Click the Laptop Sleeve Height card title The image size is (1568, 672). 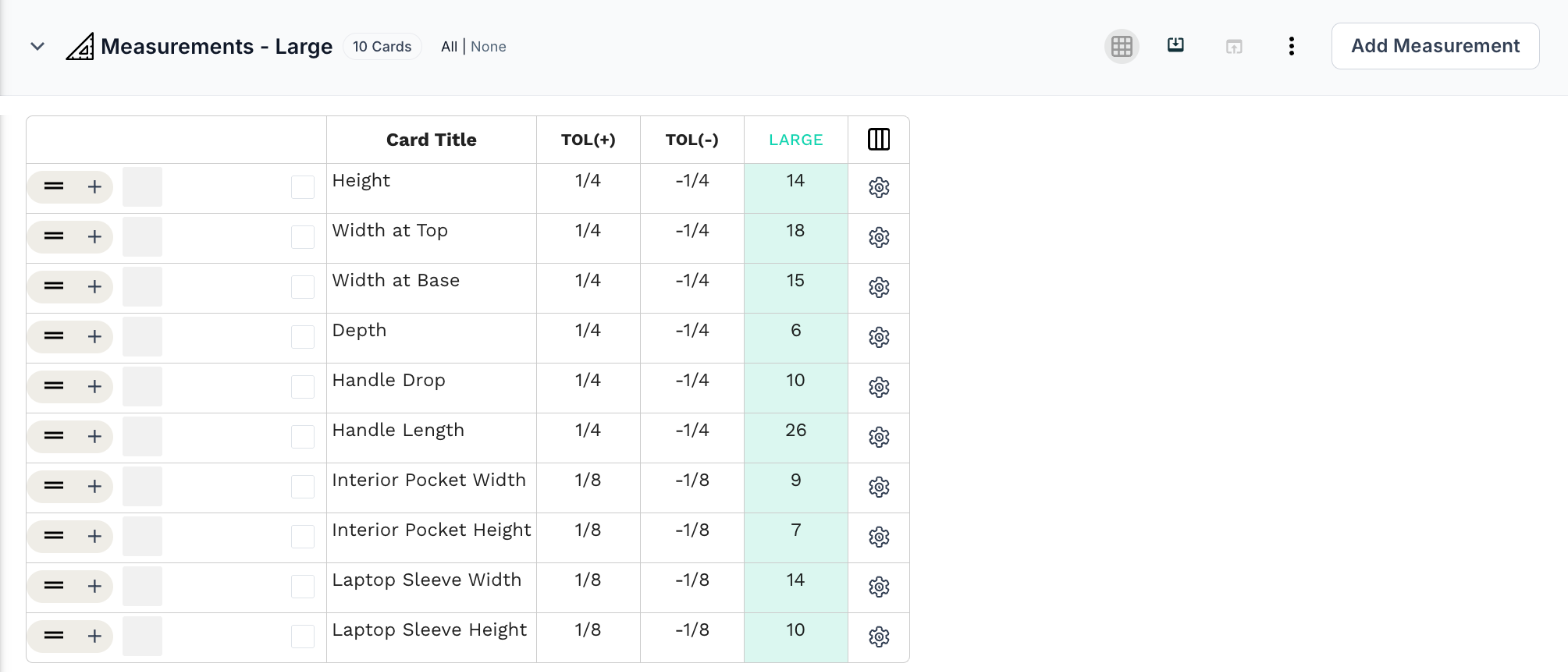coord(429,630)
